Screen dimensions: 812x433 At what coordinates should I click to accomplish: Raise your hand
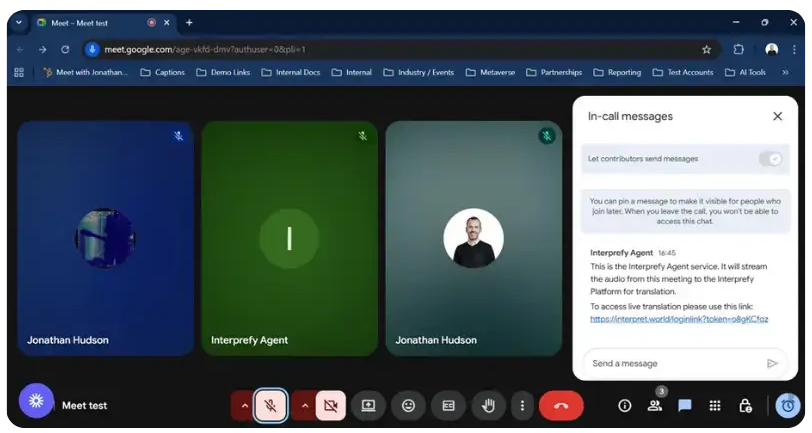coord(489,406)
